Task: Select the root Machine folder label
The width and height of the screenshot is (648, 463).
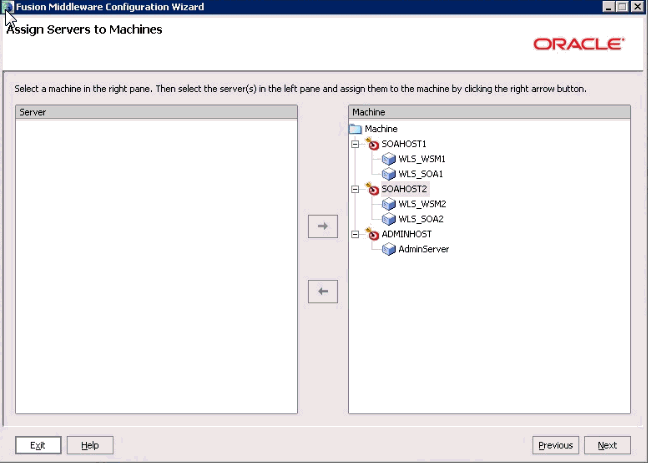Action: 381,129
